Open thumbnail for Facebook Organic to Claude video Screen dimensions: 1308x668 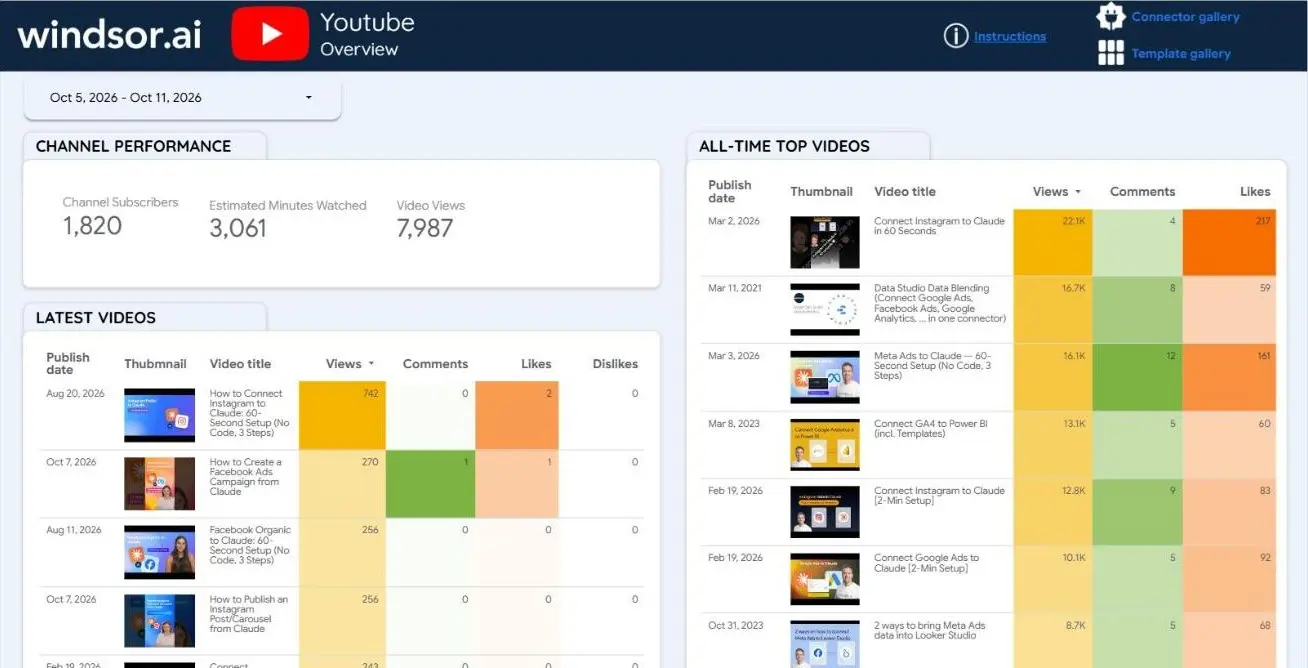160,552
